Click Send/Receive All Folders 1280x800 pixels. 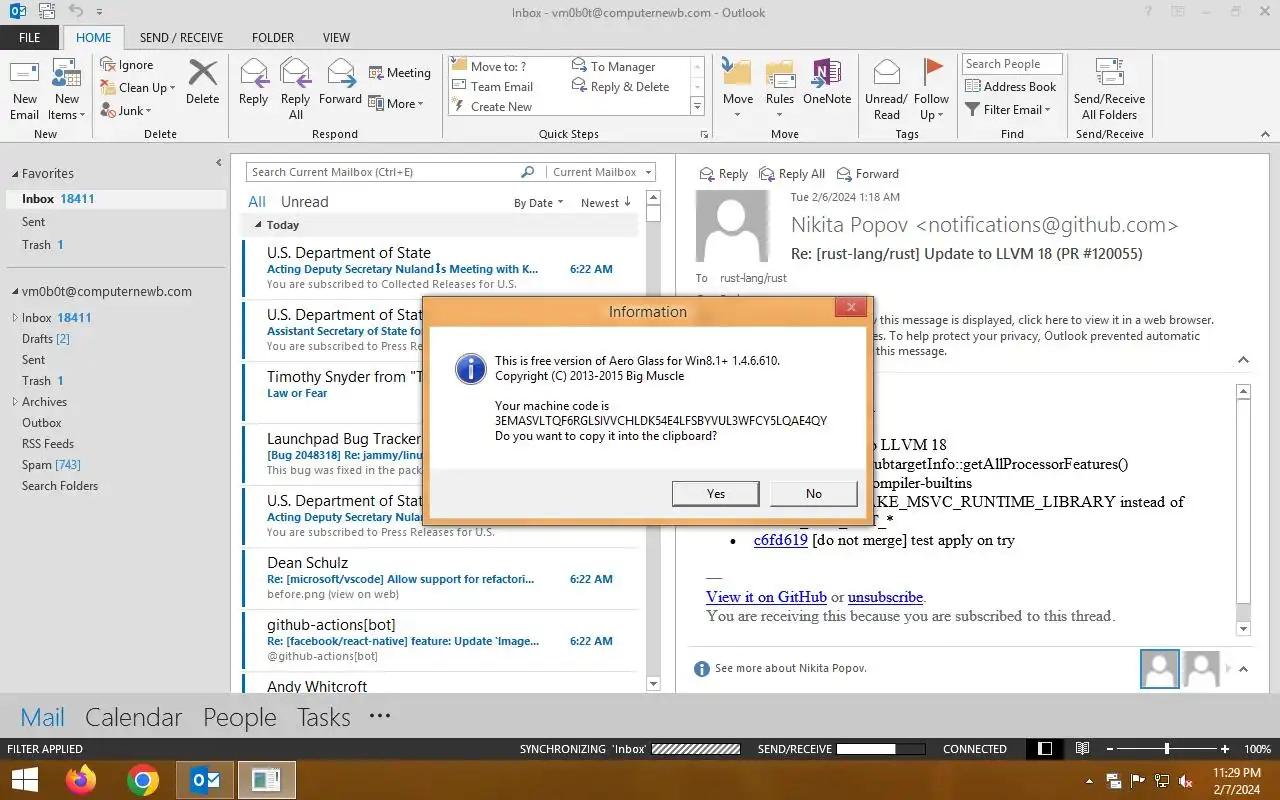pyautogui.click(x=1109, y=89)
